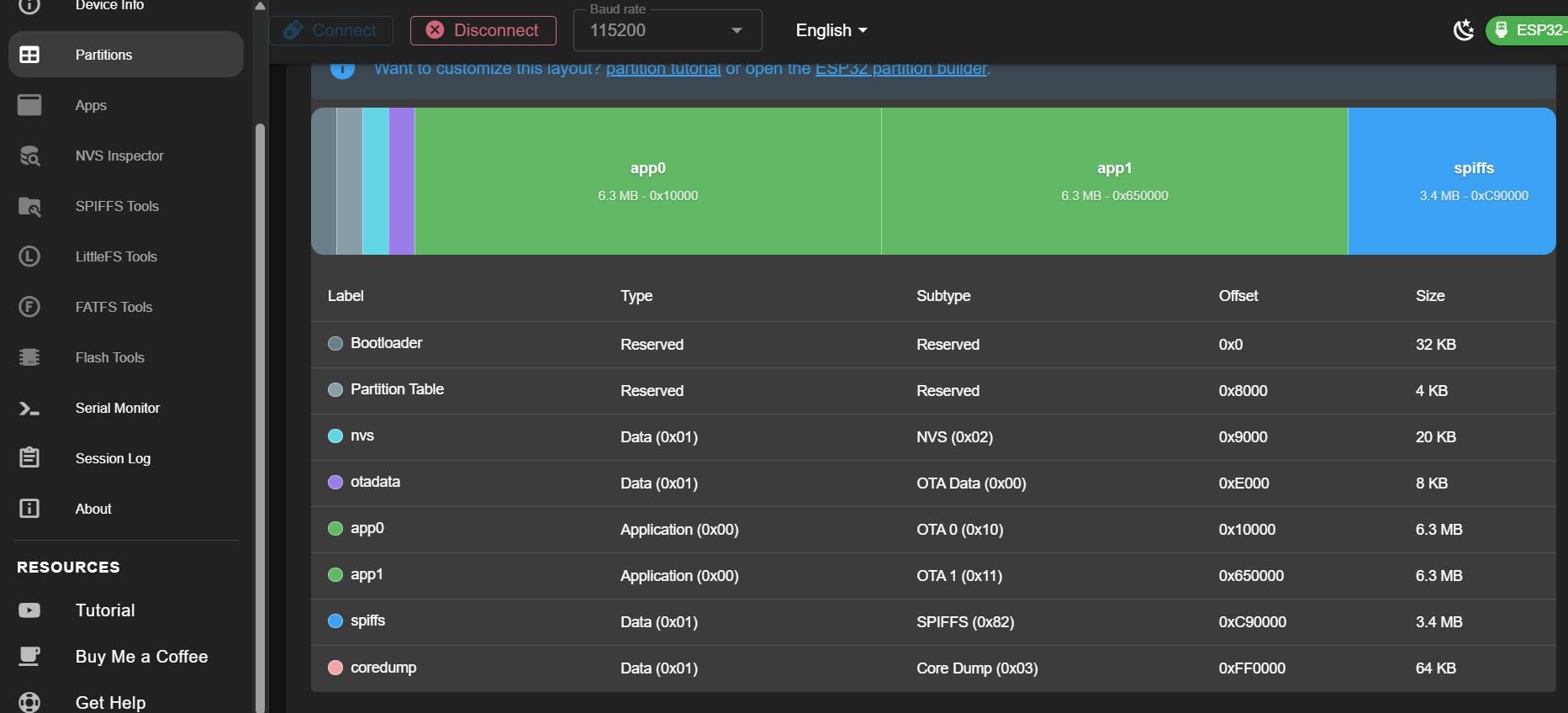This screenshot has width=1568, height=713.
Task: Click the 0xC90000 offset in the table
Action: tap(1253, 622)
